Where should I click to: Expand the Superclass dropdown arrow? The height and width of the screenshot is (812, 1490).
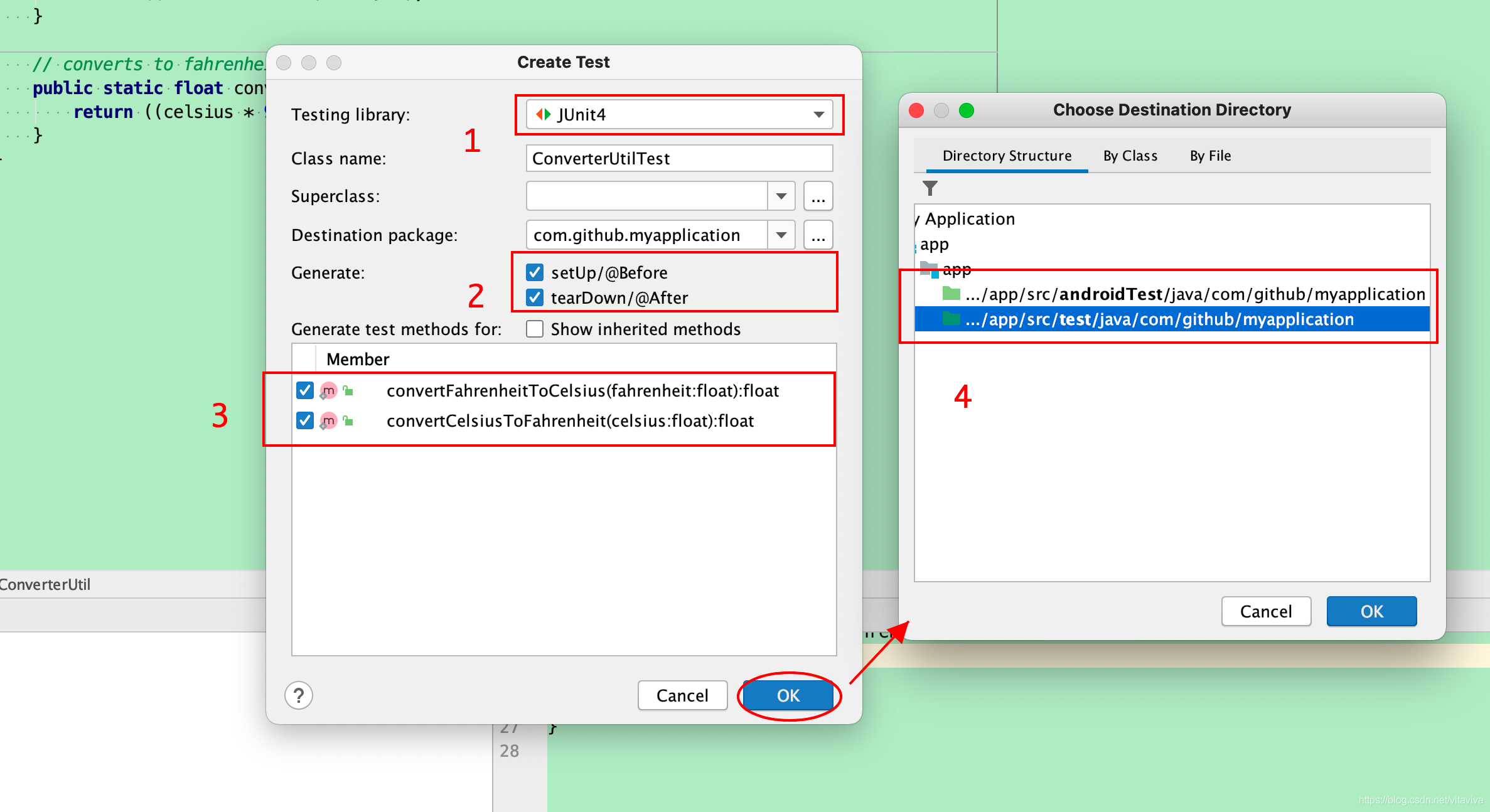(x=781, y=196)
